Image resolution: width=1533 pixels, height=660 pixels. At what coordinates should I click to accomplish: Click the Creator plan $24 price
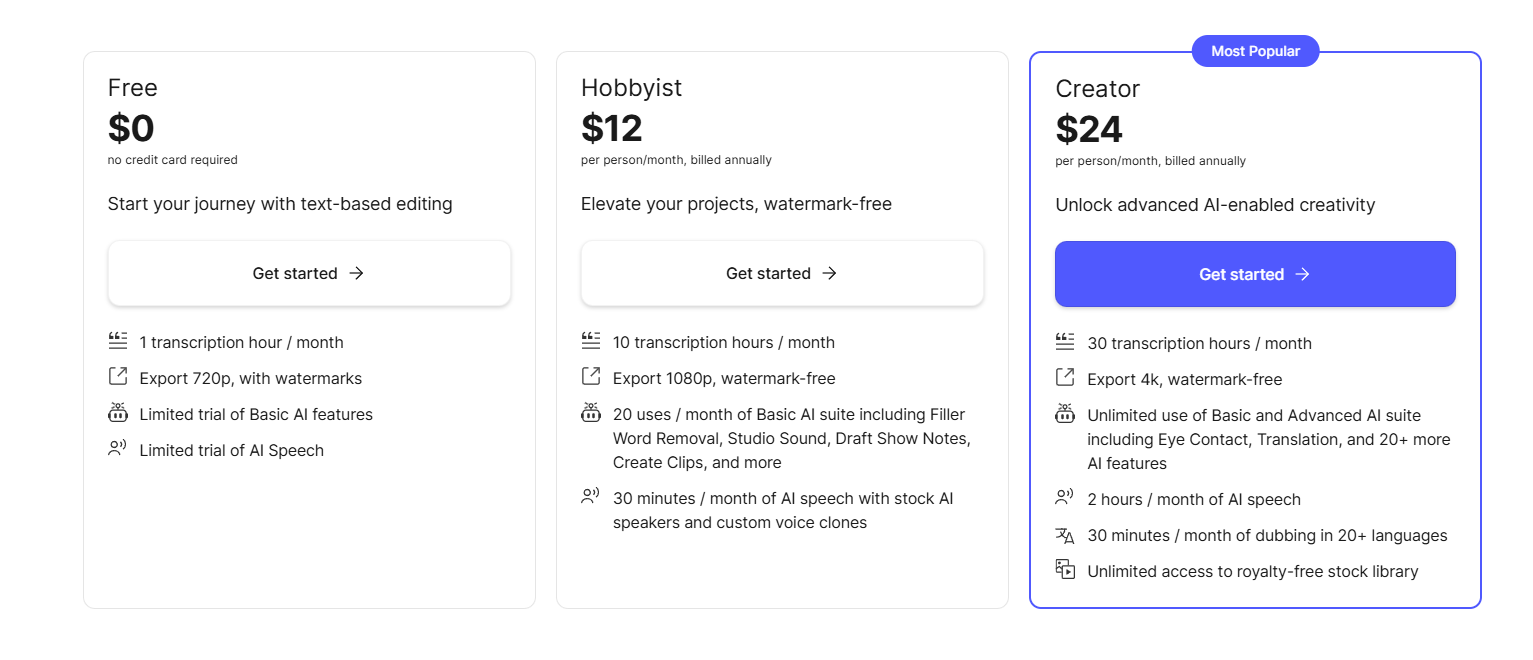1089,129
